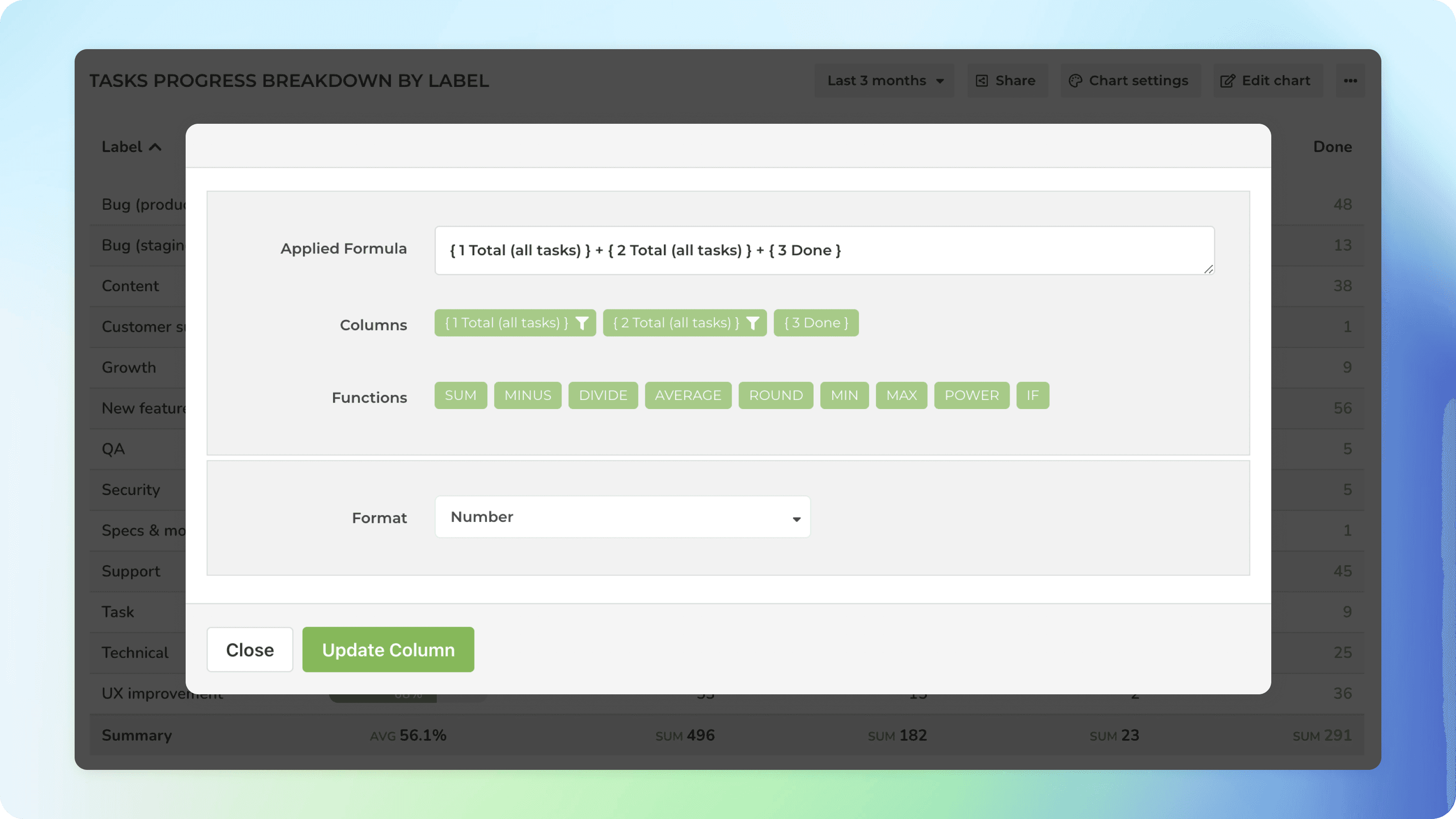Click the formula textarea resize handle

(x=1208, y=269)
